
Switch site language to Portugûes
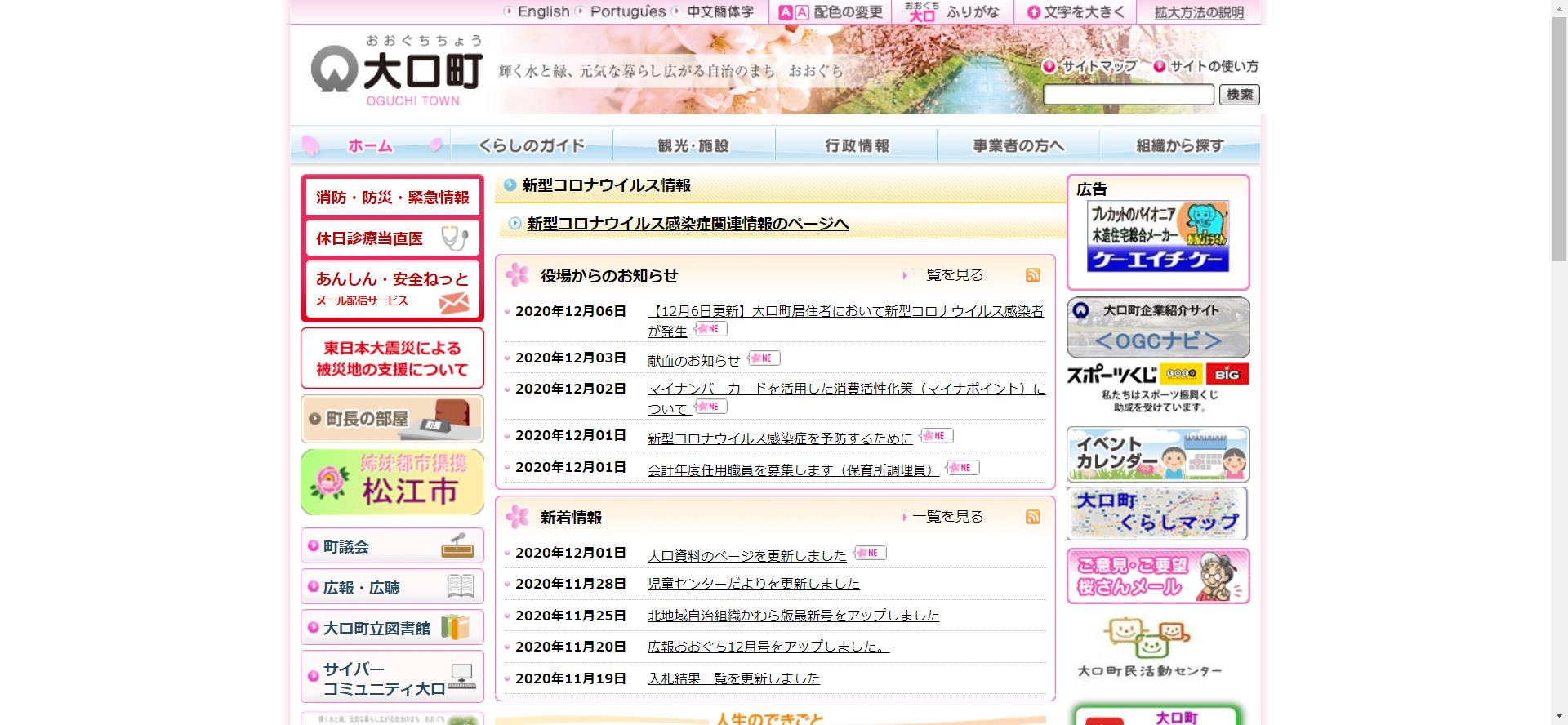[621, 11]
